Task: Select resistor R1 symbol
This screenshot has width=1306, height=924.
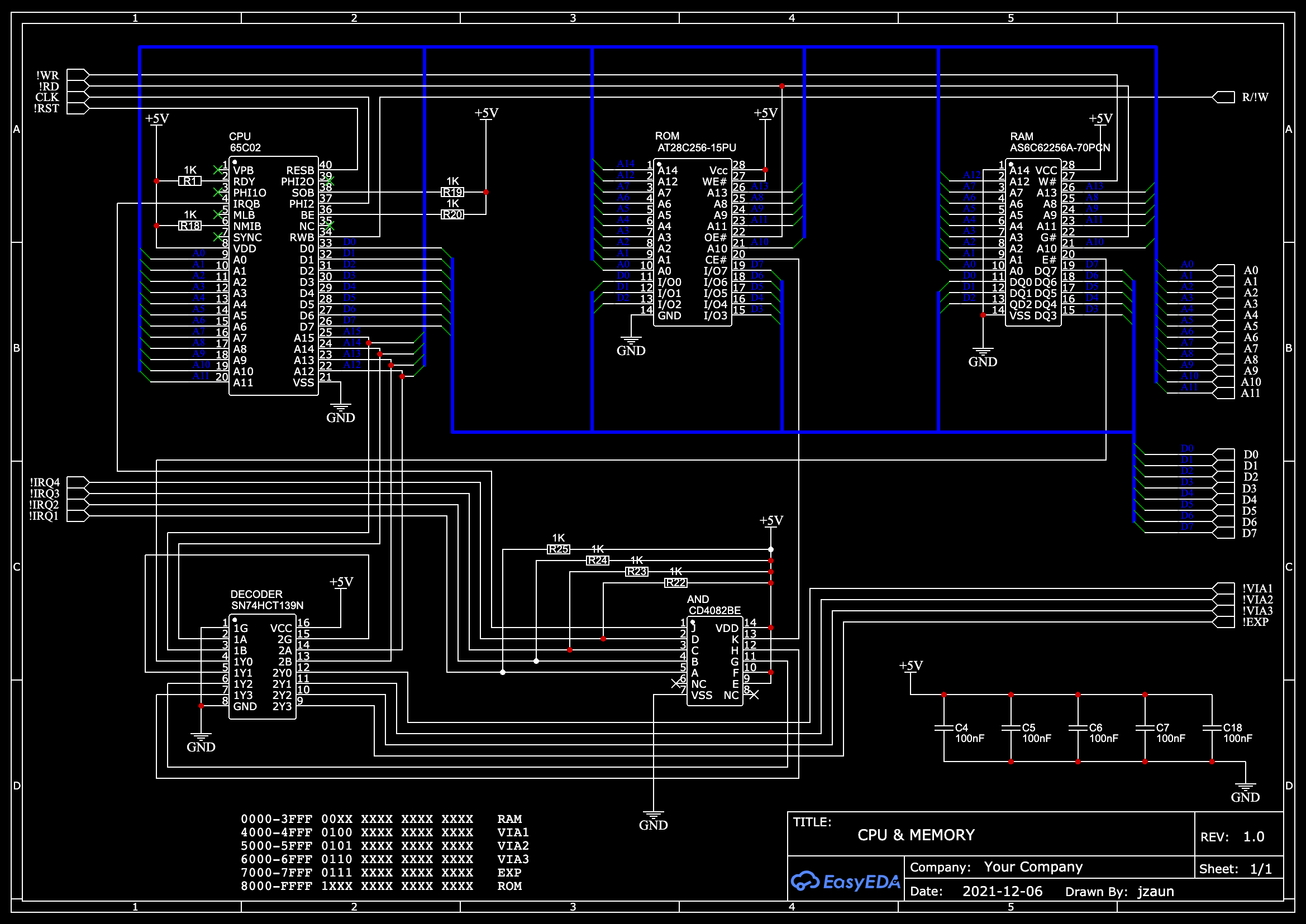Action: (189, 181)
